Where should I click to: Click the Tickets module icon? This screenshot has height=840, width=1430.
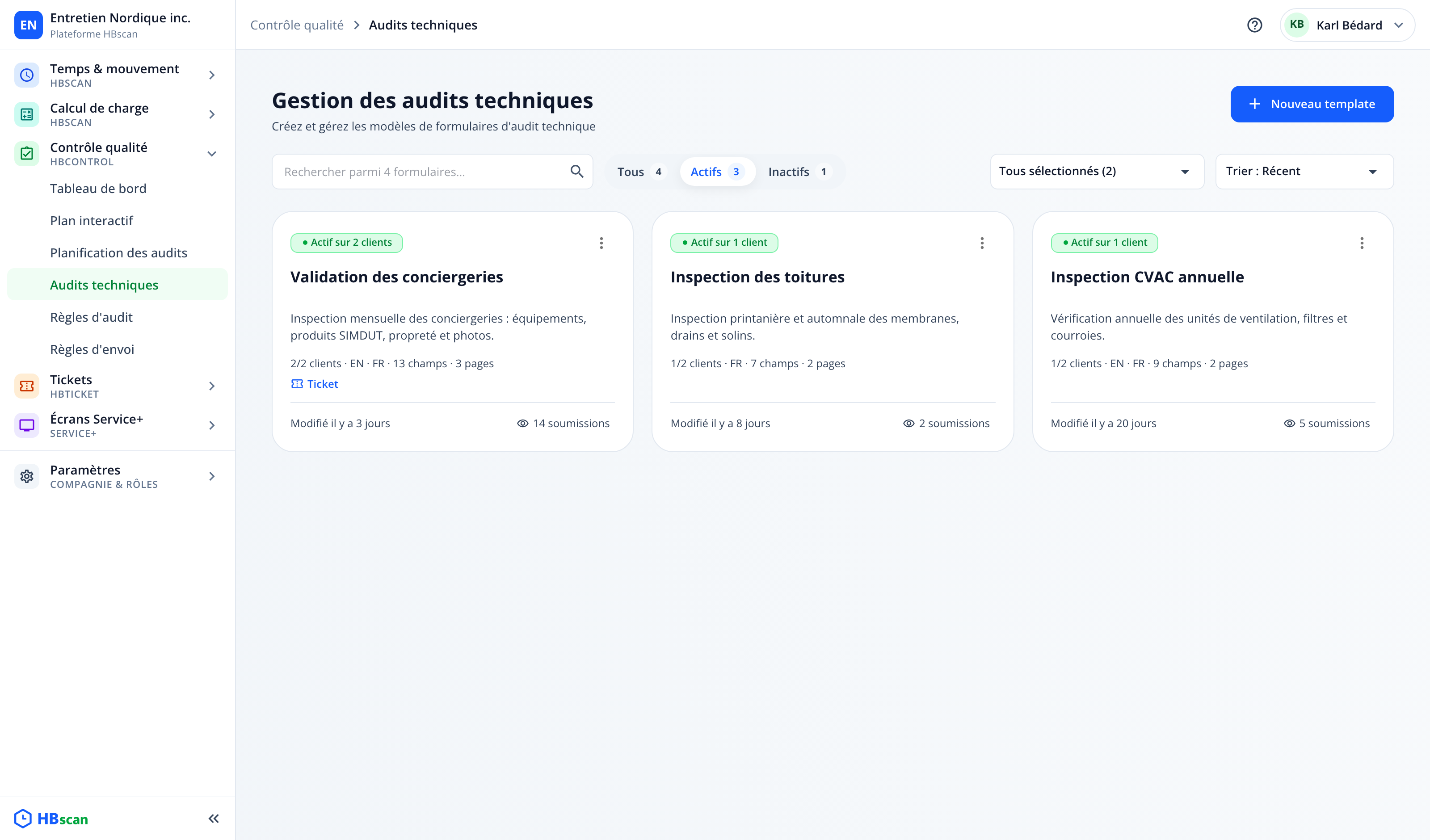27,386
